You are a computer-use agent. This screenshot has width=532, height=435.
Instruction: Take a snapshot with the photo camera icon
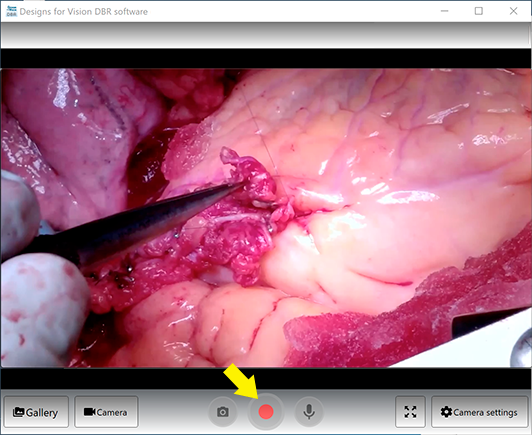(x=223, y=412)
